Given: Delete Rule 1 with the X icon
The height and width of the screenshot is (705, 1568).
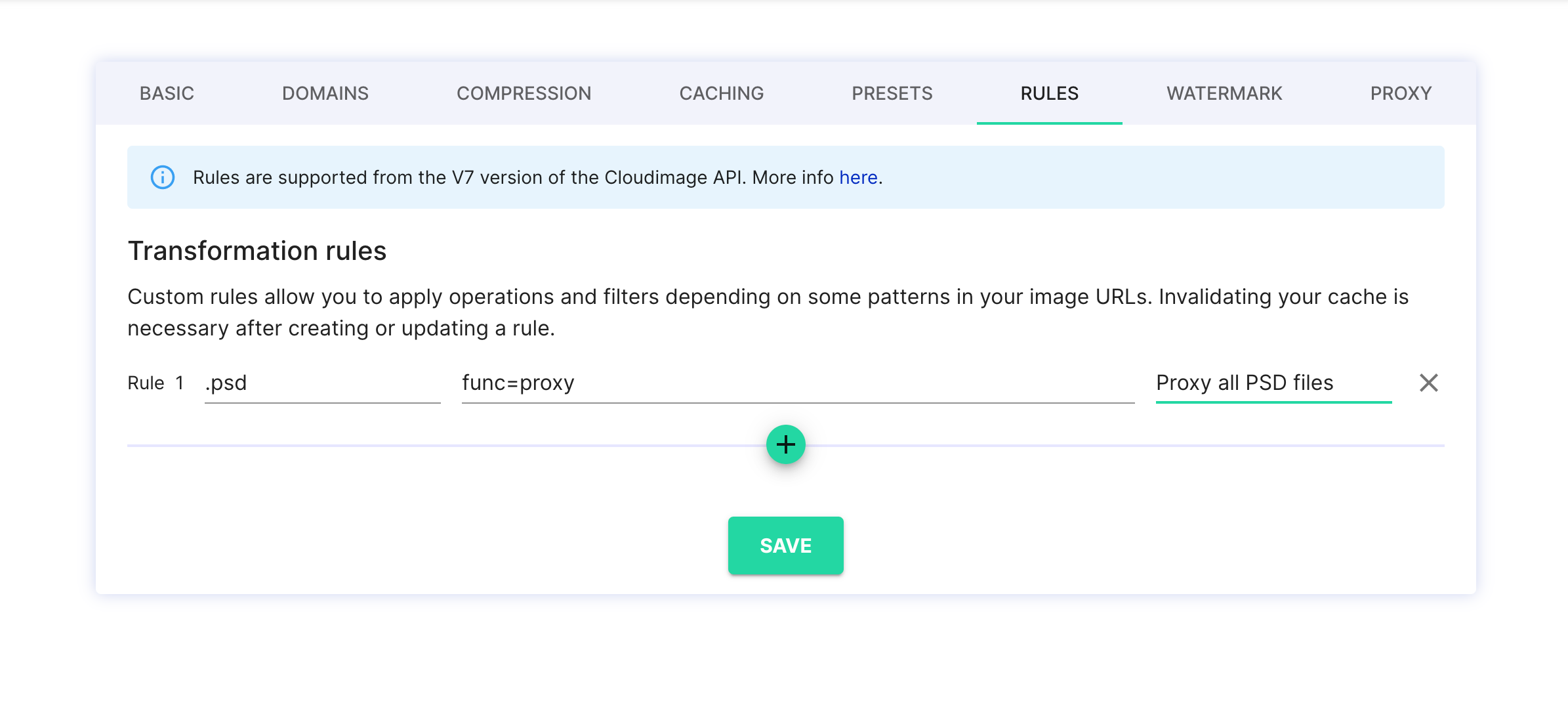Looking at the screenshot, I should pos(1428,383).
